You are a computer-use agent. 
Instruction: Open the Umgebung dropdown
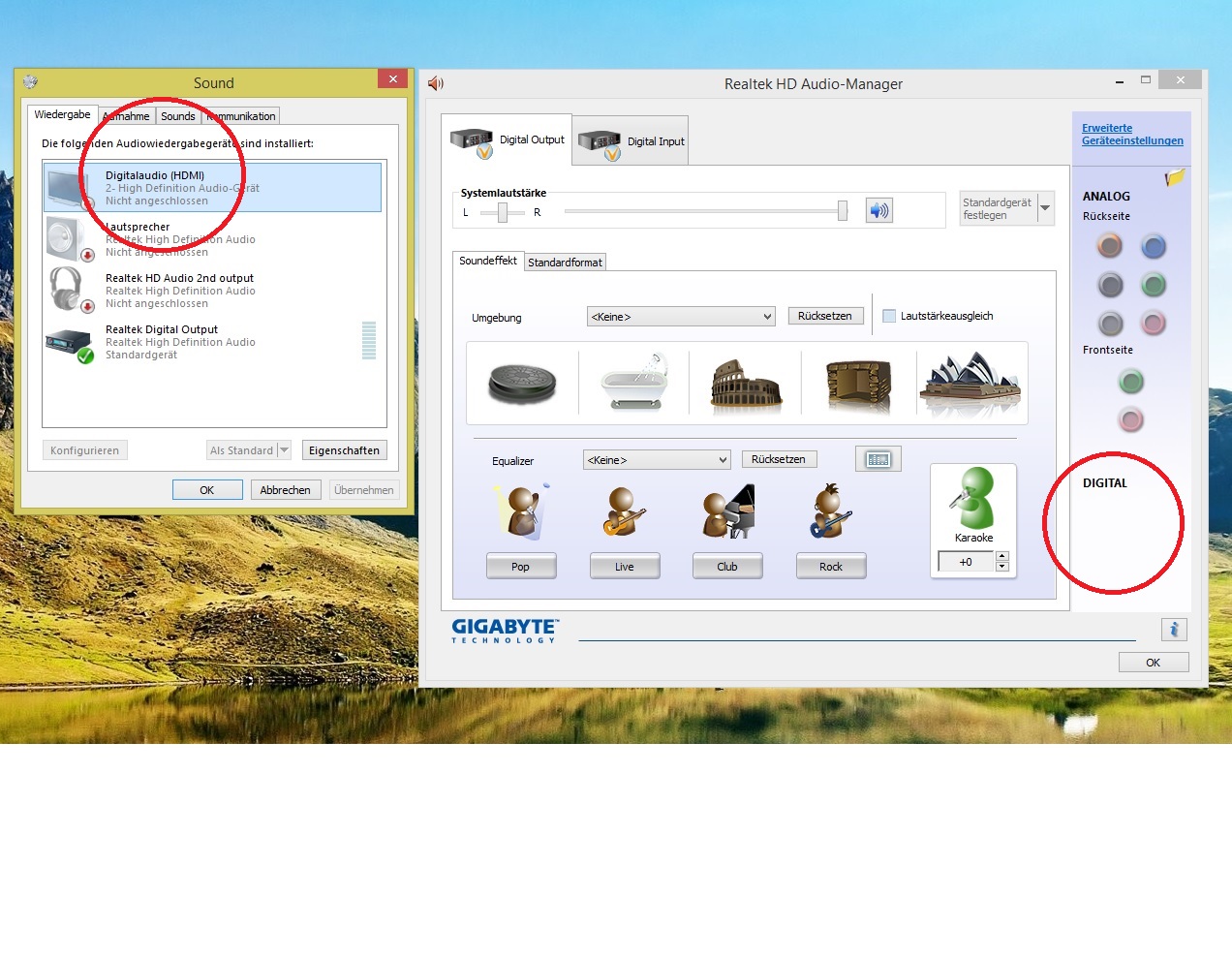pyautogui.click(x=681, y=317)
